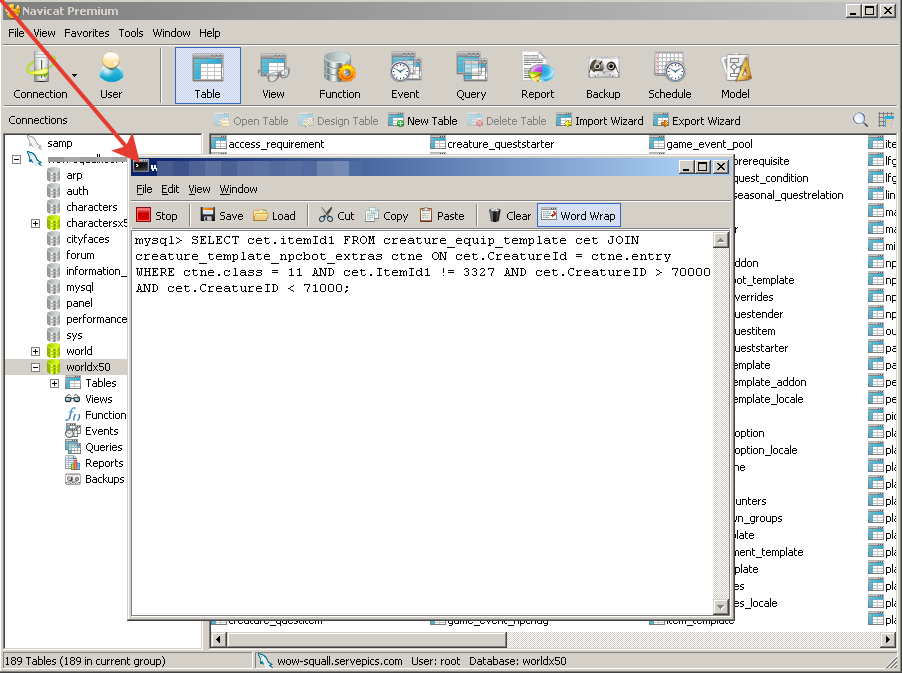The image size is (902, 673).
Task: Cut selected console text
Action: point(337,216)
